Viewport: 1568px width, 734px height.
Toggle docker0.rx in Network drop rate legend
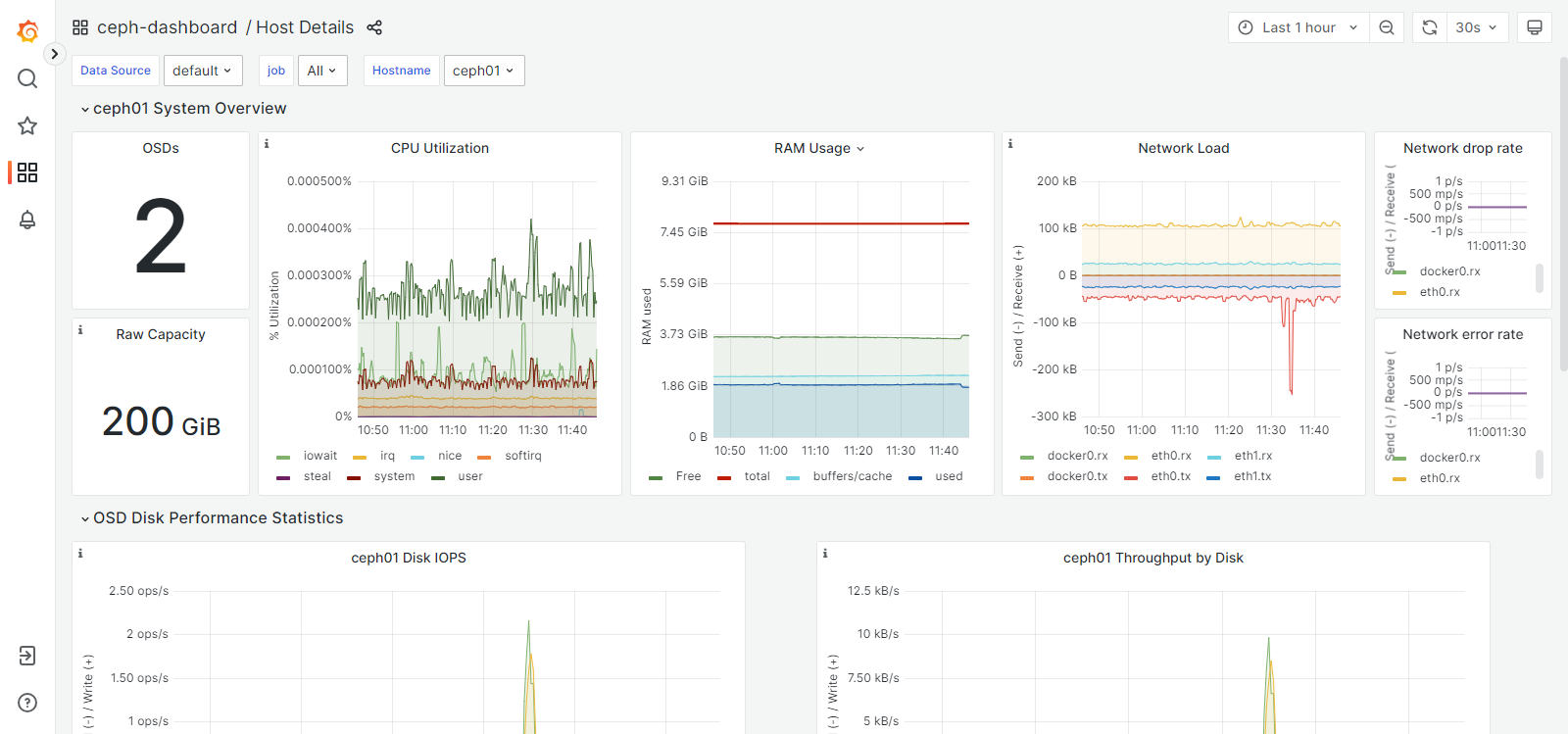pos(1449,271)
